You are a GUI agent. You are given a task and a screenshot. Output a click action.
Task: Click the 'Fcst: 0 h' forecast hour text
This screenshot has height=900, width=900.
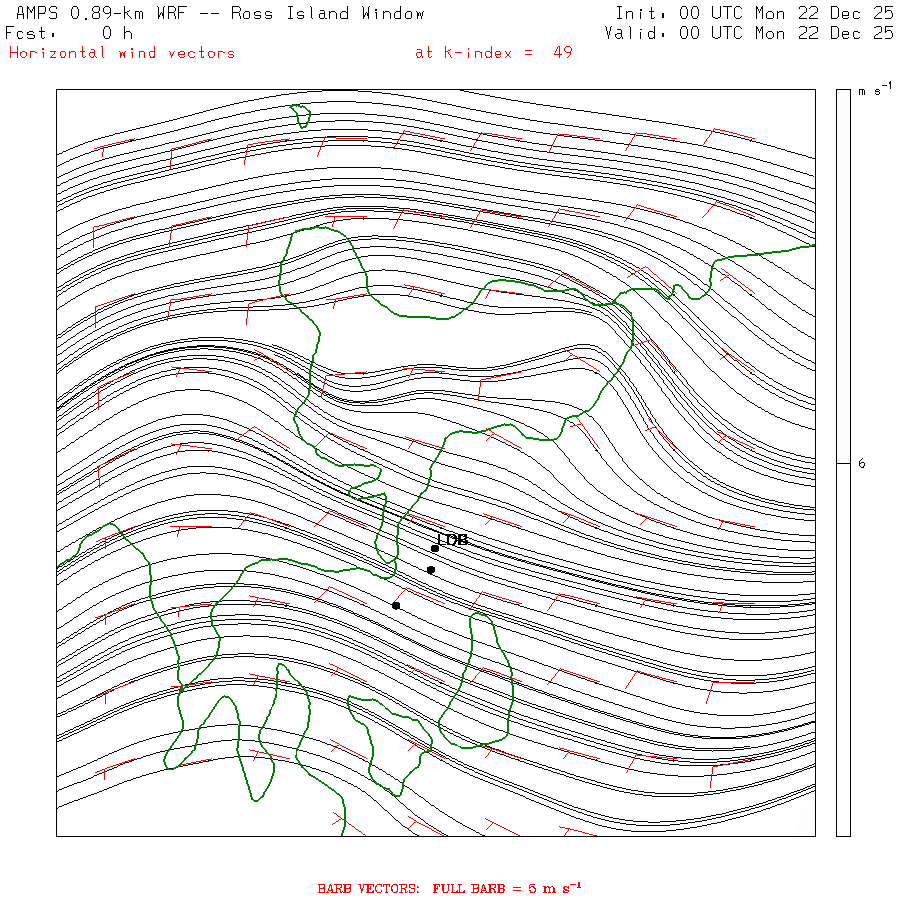[x=69, y=33]
